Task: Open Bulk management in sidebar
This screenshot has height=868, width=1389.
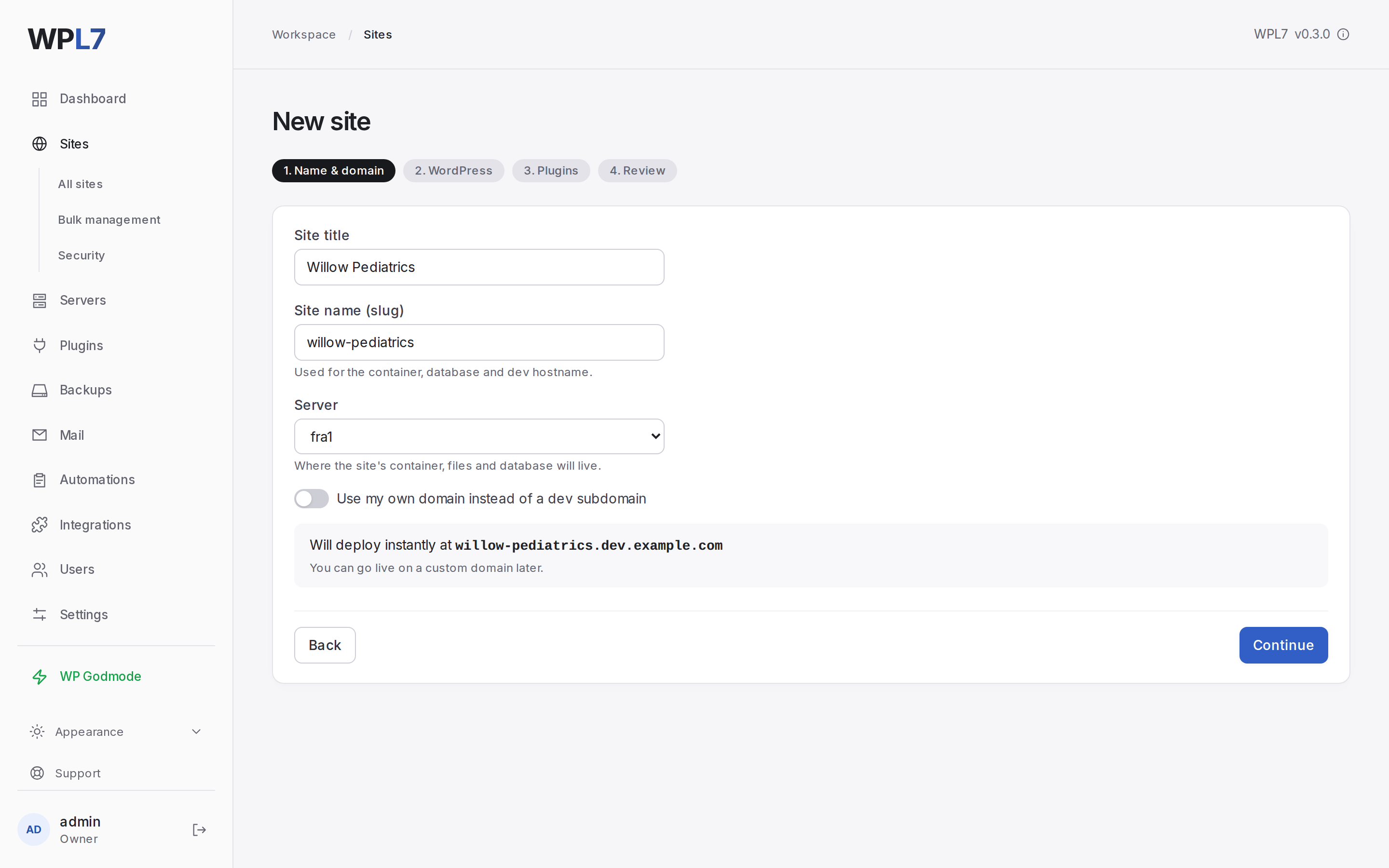Action: 109,220
